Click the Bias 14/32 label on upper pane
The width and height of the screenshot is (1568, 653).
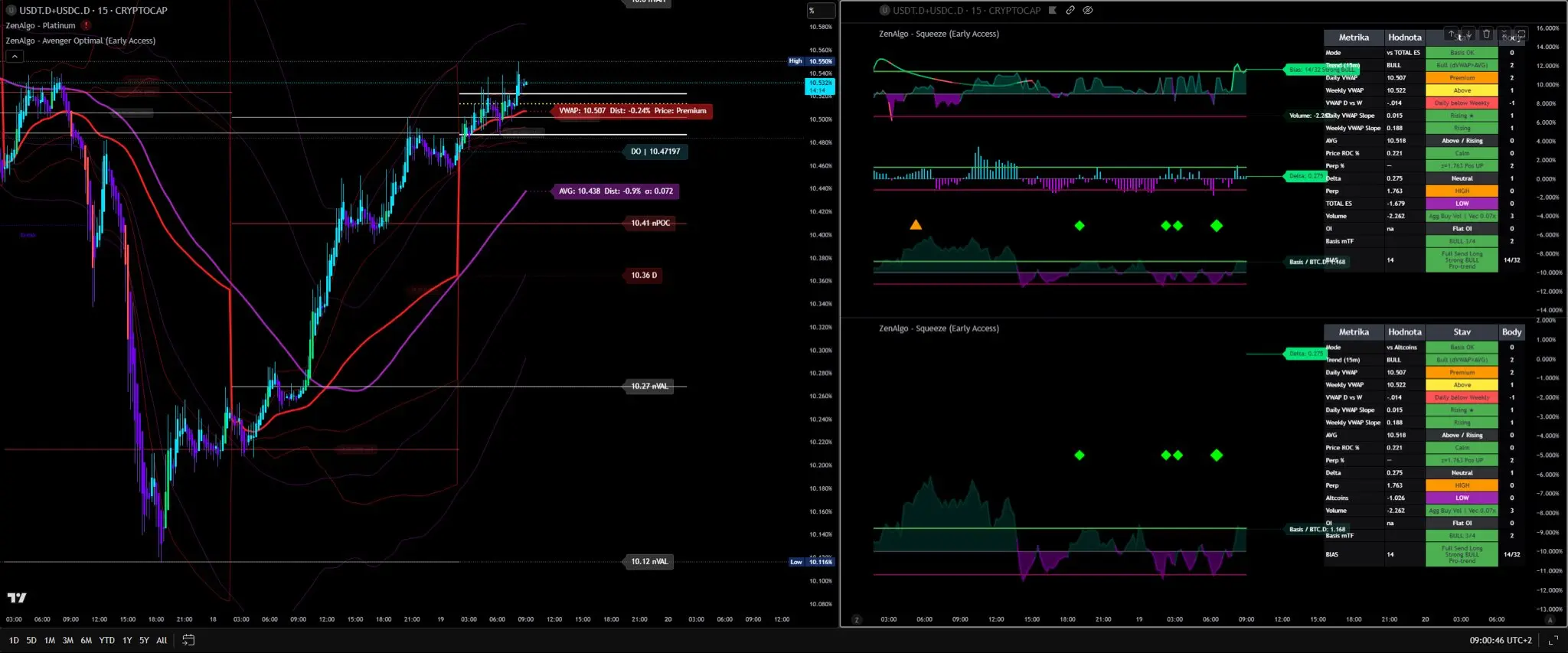click(1321, 70)
